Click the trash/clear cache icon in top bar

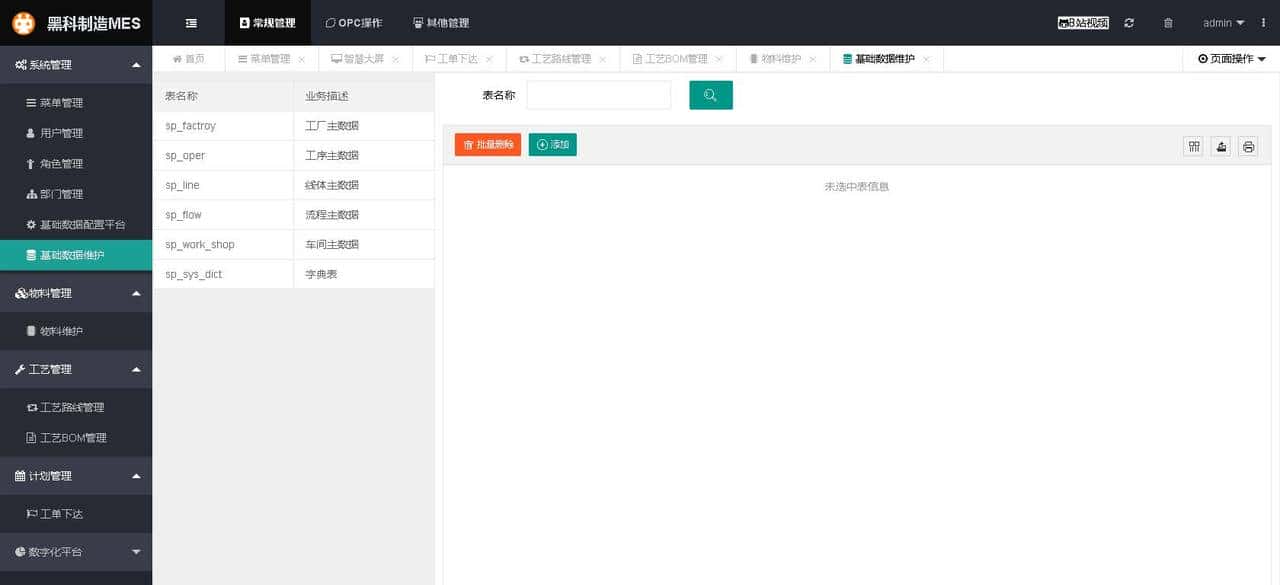tap(1168, 22)
